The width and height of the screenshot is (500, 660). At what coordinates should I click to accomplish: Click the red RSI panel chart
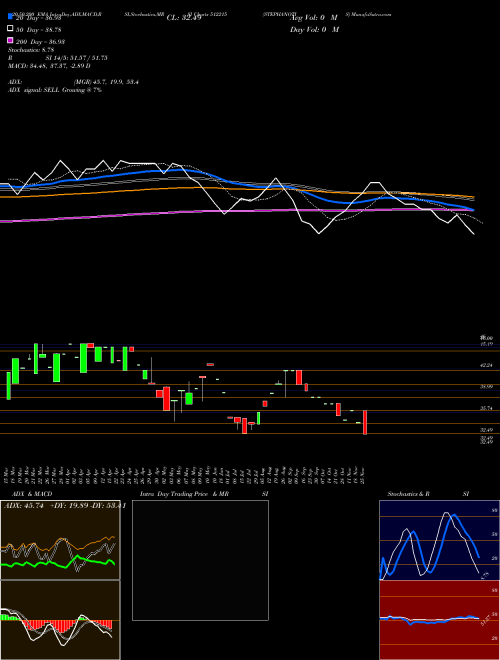439,620
